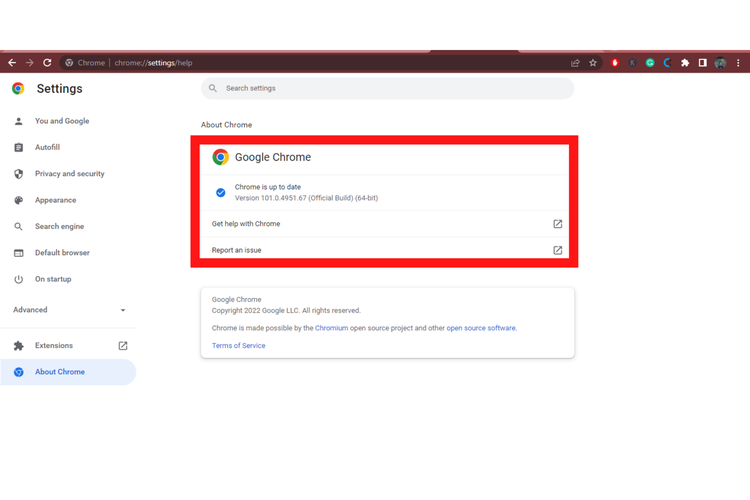
Task: Open Get help with Chrome
Action: click(384, 224)
